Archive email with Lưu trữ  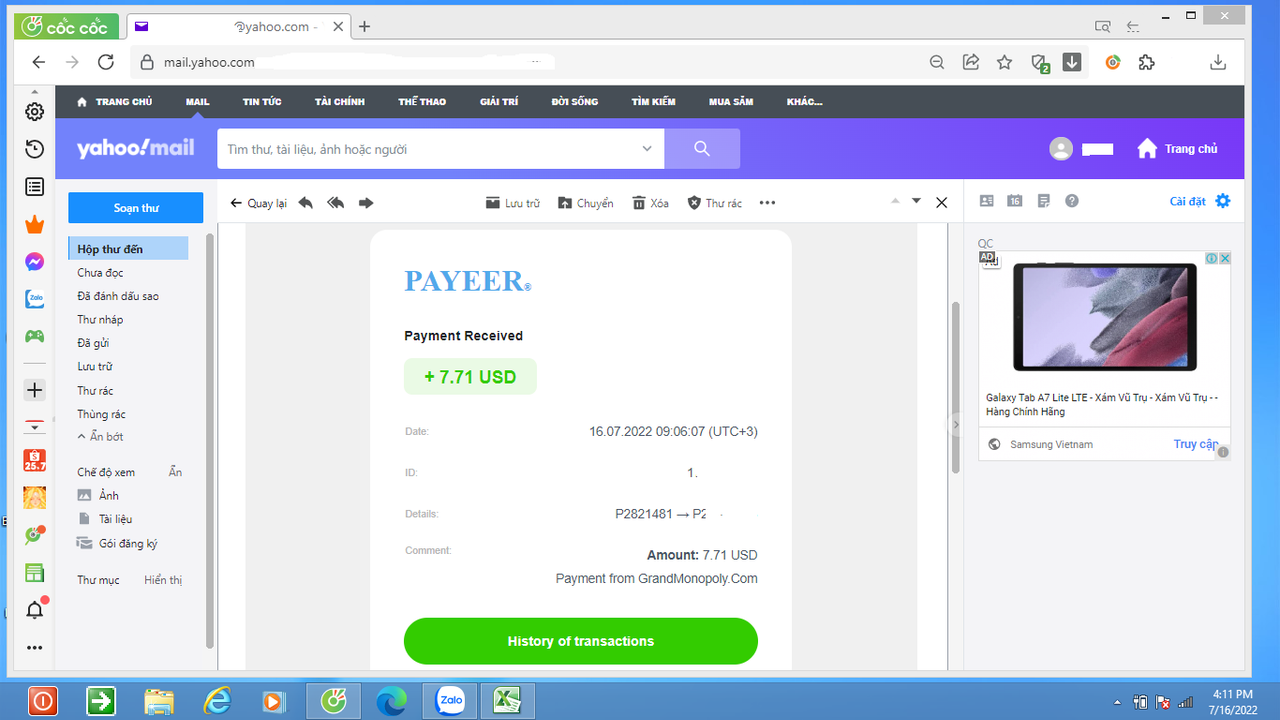click(512, 203)
